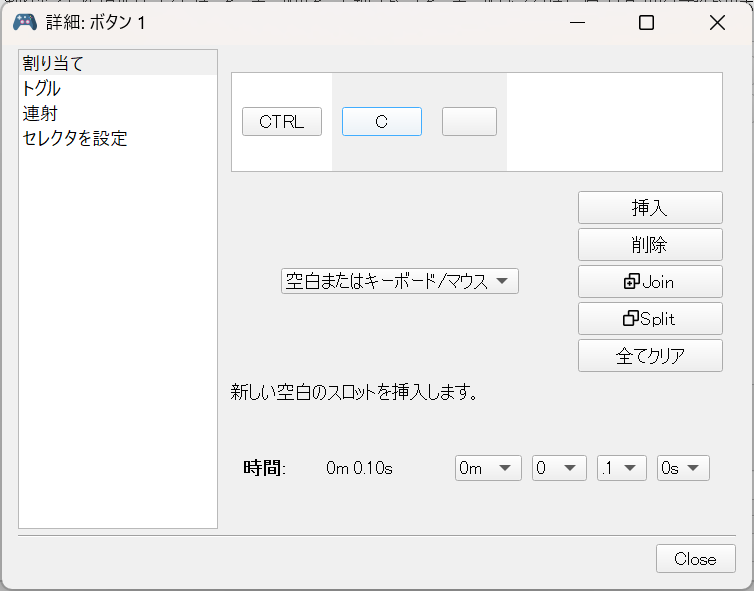Select トグル in the left list

(x=42, y=89)
